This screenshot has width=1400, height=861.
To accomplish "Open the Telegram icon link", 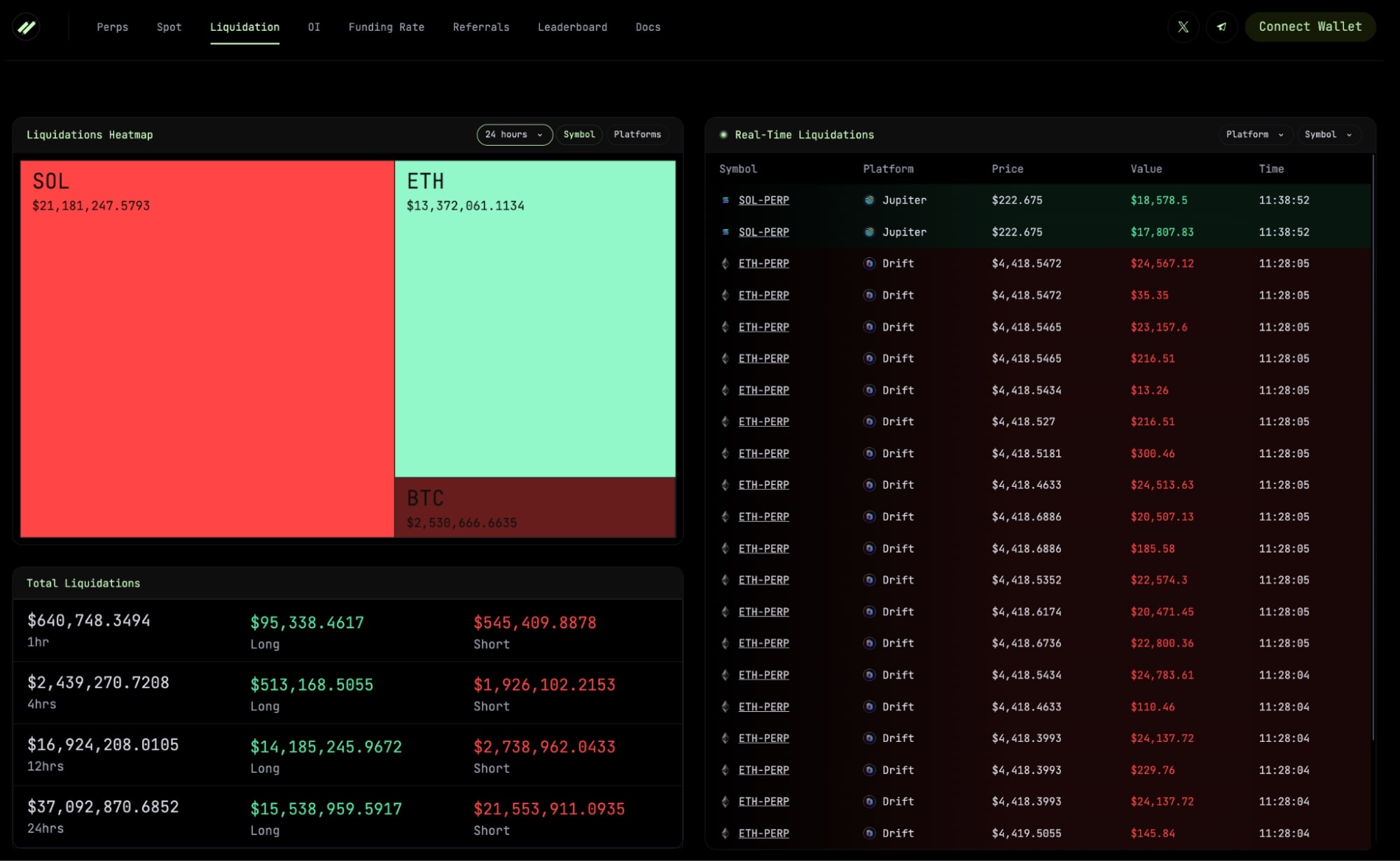I will click(x=1221, y=27).
